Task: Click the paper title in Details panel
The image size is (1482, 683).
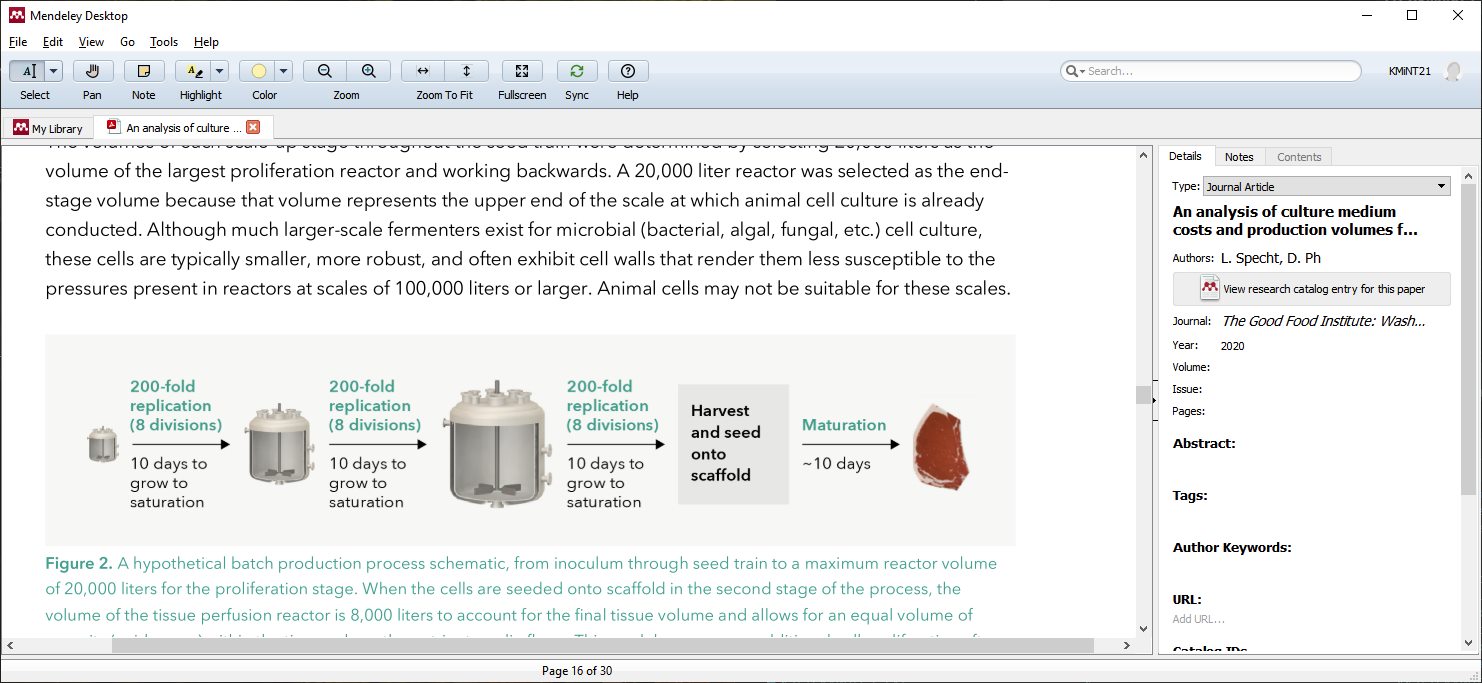Action: point(1295,221)
